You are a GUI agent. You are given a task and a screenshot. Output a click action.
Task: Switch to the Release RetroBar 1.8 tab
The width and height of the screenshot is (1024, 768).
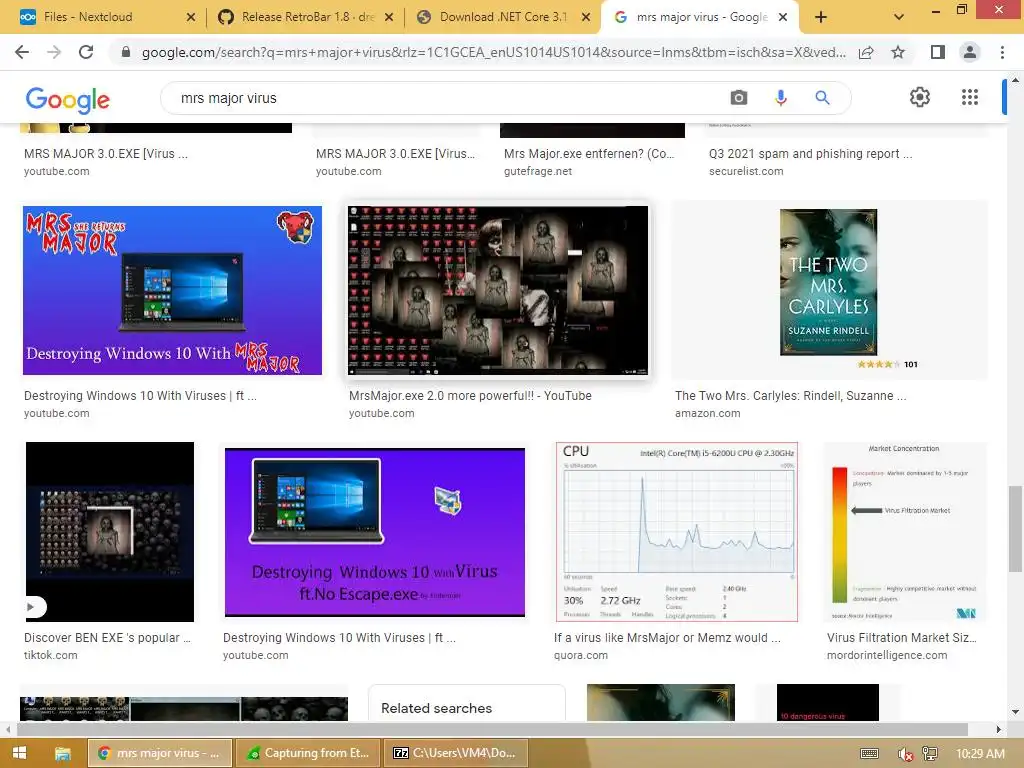[x=307, y=17]
